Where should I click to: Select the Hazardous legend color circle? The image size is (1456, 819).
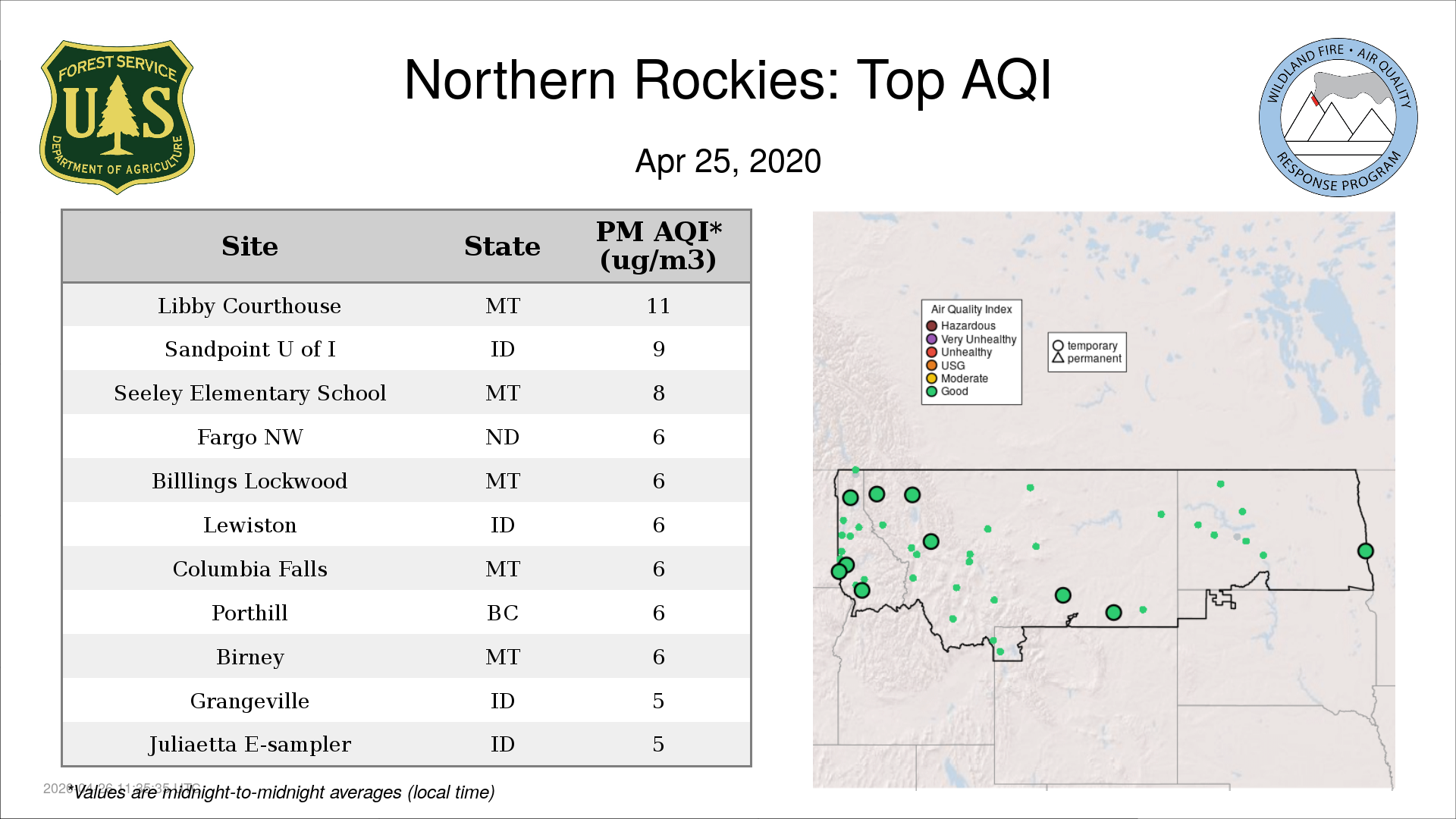click(x=932, y=326)
